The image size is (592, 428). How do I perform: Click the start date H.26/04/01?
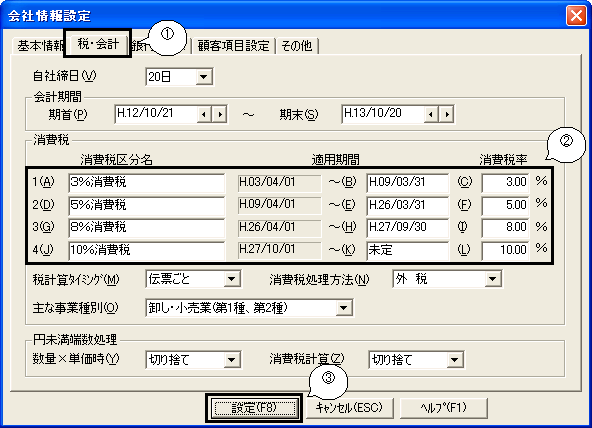(279, 228)
